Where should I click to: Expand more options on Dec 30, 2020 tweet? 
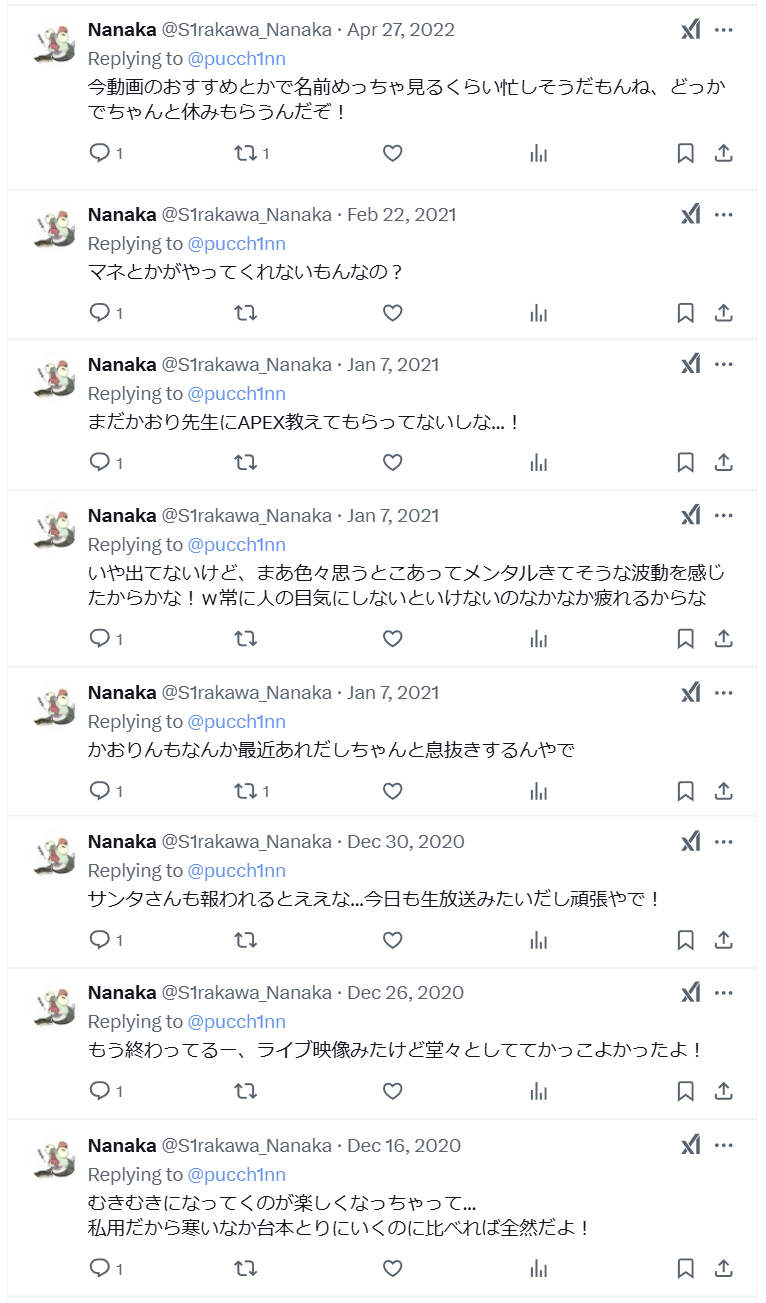pos(724,841)
